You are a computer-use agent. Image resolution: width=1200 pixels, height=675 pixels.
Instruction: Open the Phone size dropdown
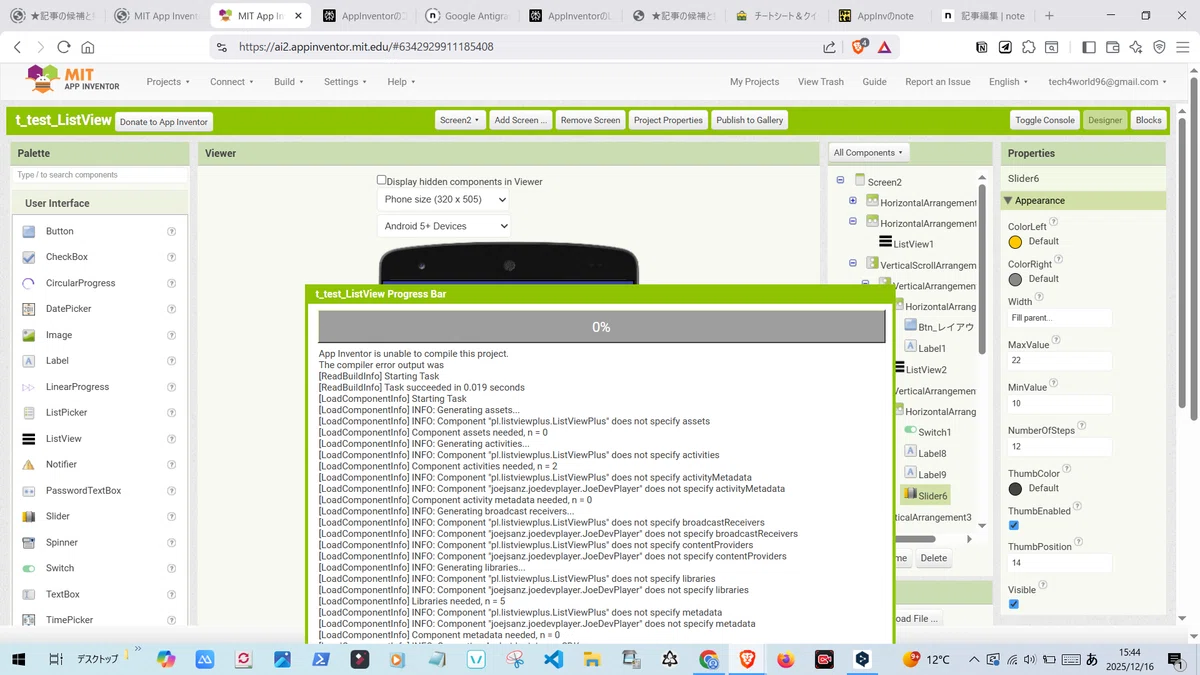pyautogui.click(x=443, y=200)
